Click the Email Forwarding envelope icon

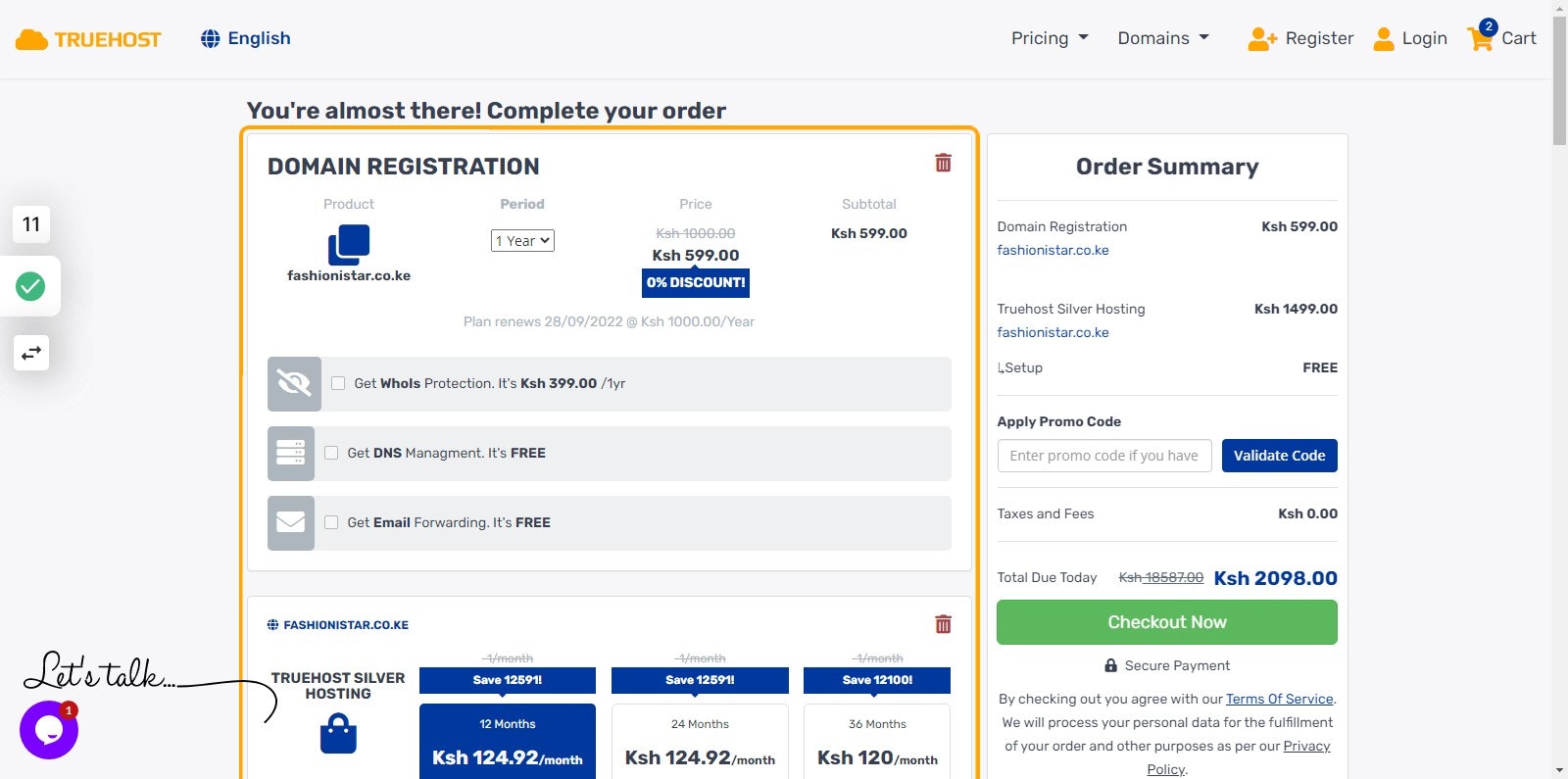(291, 522)
